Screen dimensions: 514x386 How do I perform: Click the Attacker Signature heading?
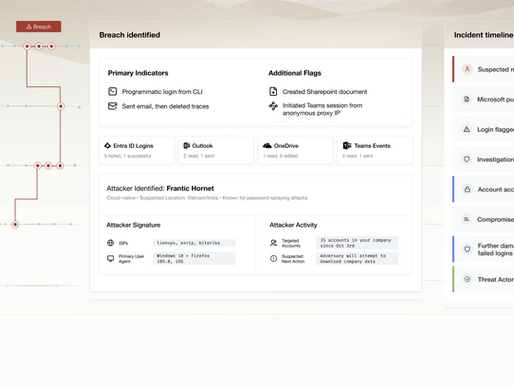[x=133, y=225]
